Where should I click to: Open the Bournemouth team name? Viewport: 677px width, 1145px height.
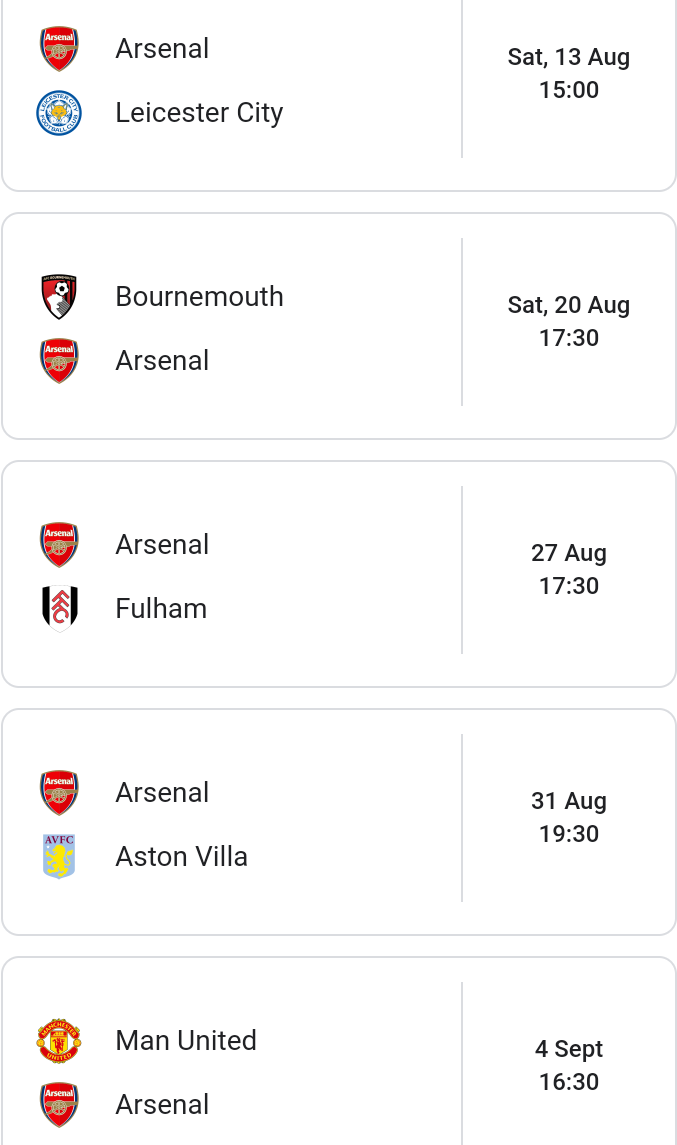pos(199,296)
